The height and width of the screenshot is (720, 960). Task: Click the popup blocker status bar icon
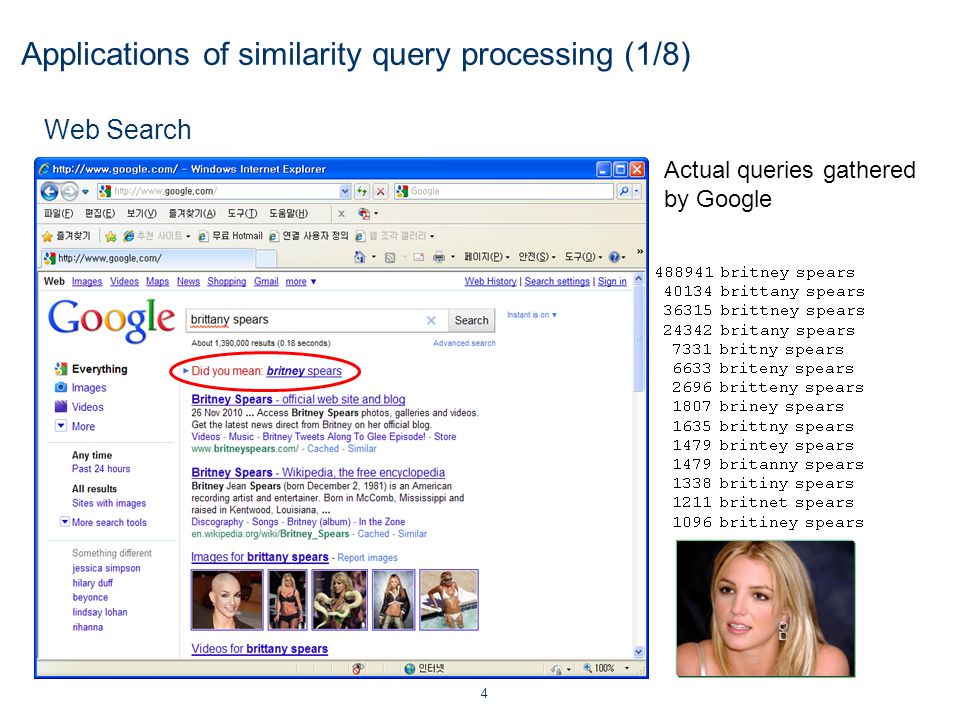pyautogui.click(x=358, y=669)
